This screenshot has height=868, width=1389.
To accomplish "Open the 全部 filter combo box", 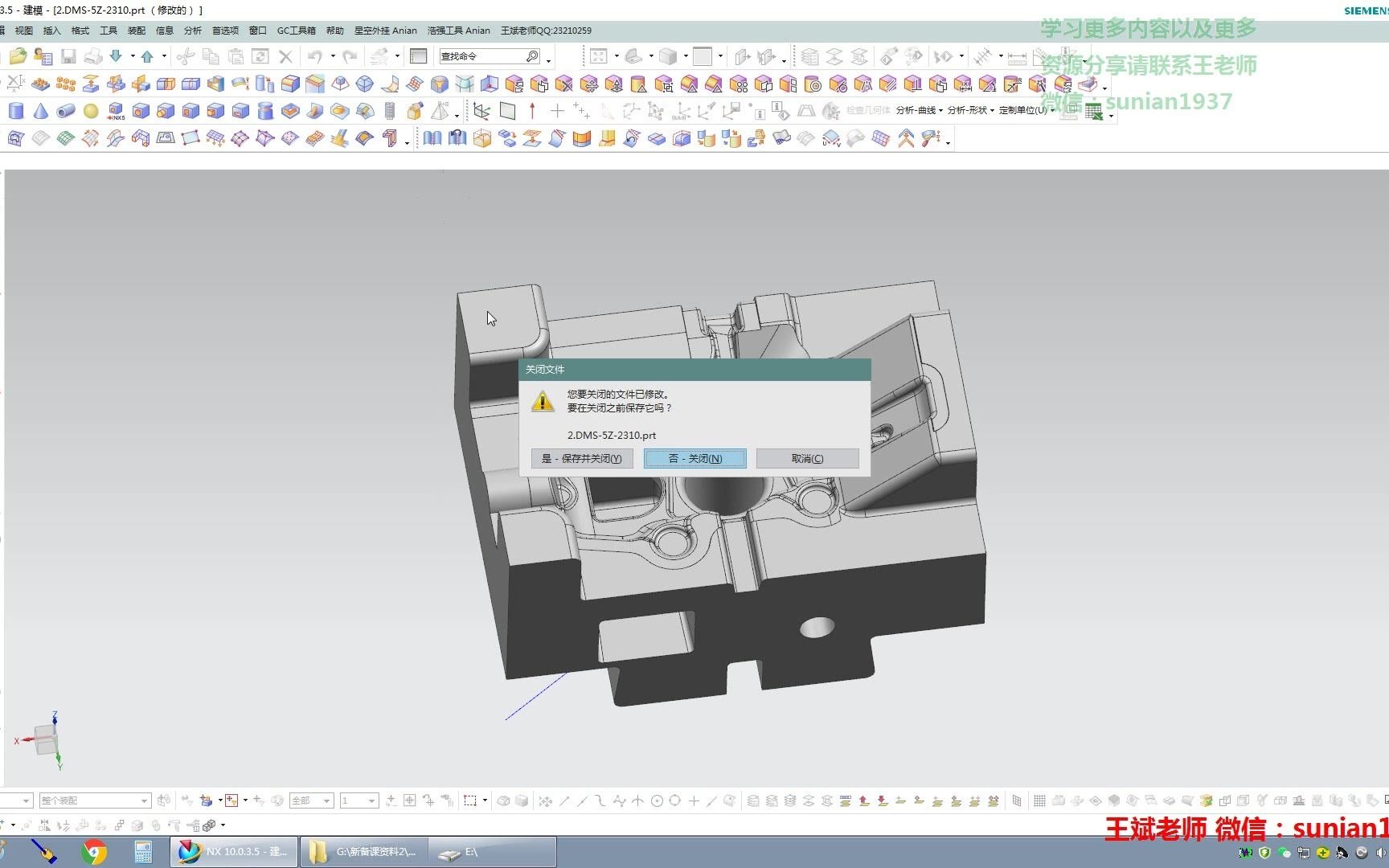I will tap(311, 800).
